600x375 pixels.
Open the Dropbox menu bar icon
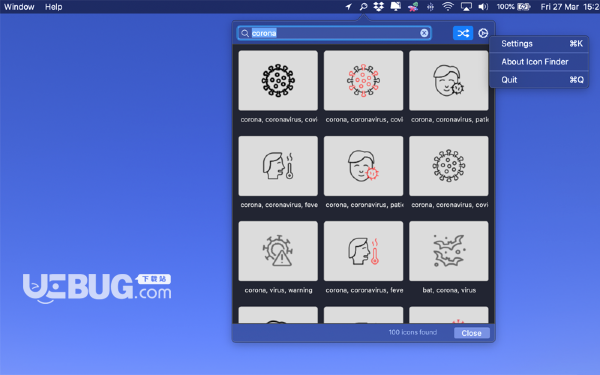click(x=378, y=7)
